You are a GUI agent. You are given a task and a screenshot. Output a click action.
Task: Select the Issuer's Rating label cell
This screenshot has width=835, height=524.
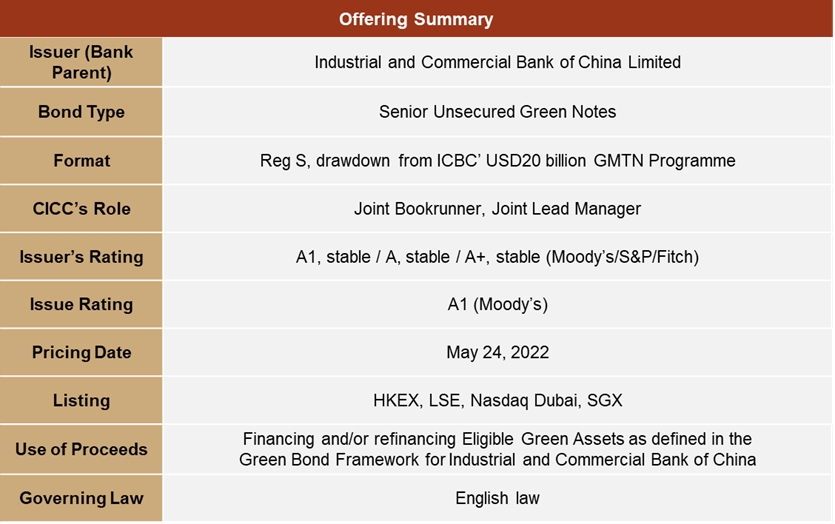click(81, 257)
